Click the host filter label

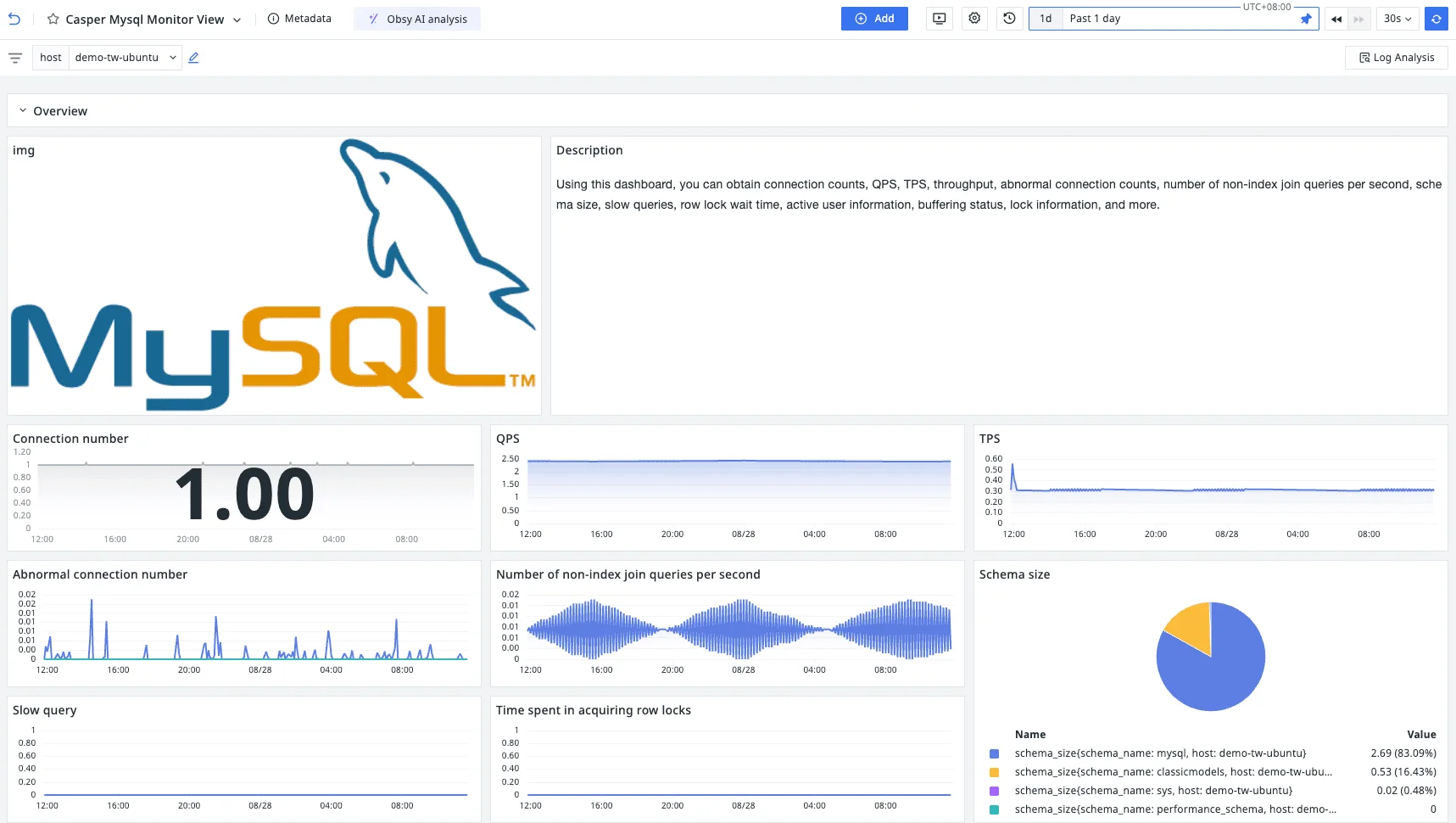click(x=51, y=58)
